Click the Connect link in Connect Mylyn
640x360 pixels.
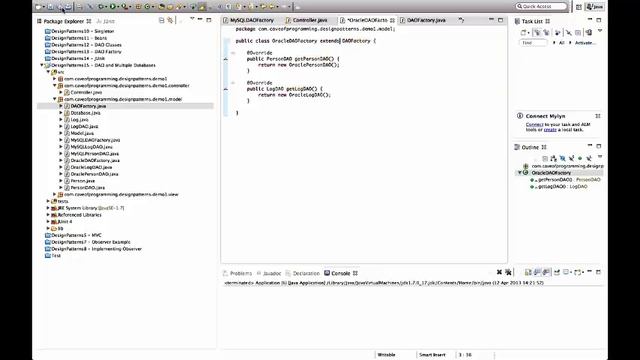tap(534, 124)
